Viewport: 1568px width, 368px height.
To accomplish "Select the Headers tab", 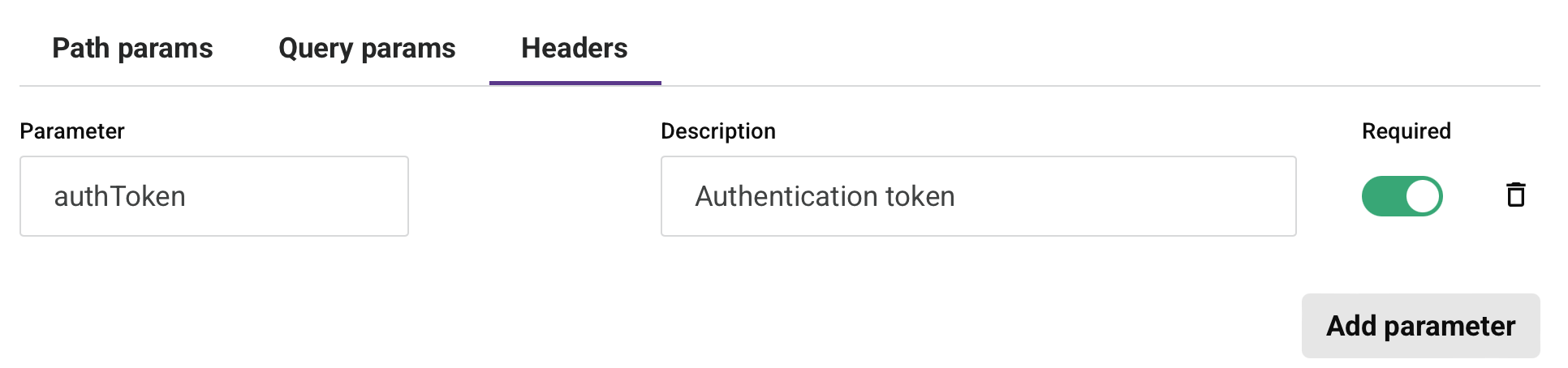I will [575, 49].
